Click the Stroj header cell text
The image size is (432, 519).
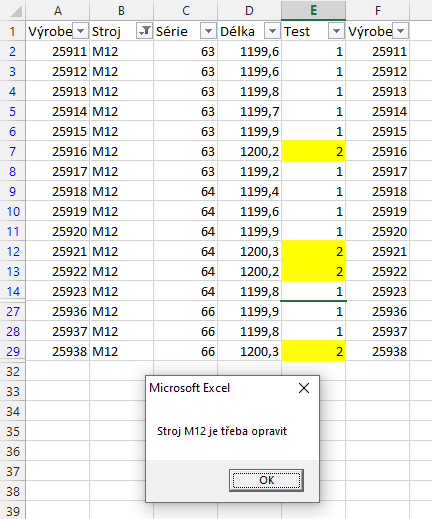(x=106, y=32)
